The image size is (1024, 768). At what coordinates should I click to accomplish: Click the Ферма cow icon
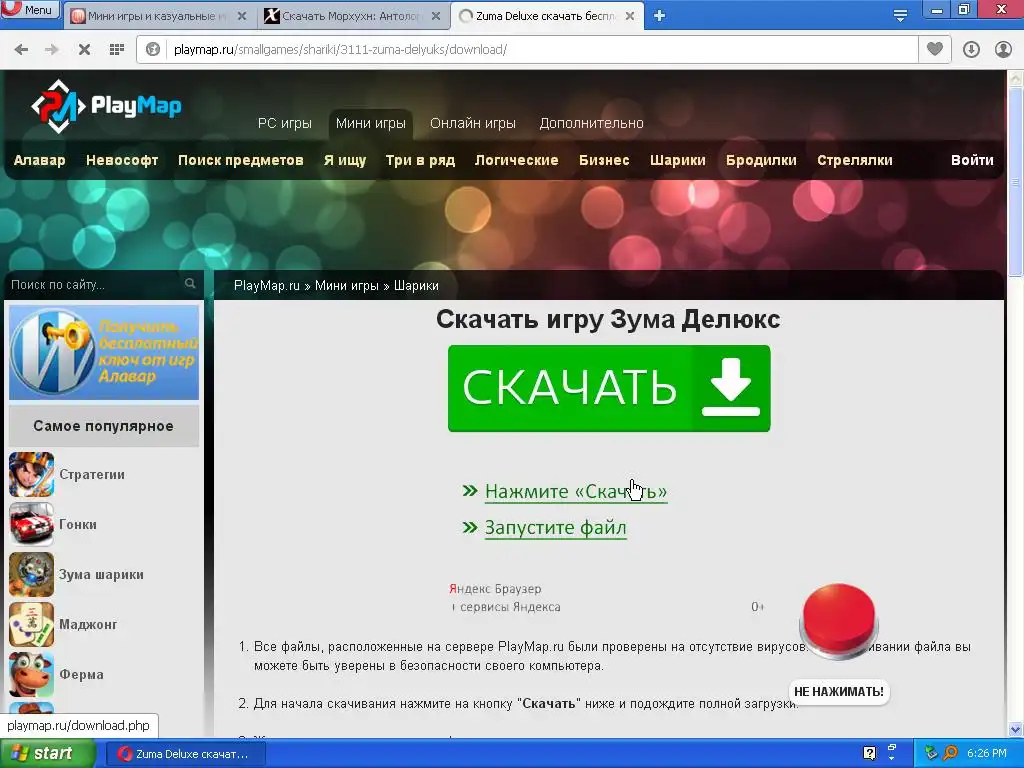(31, 675)
